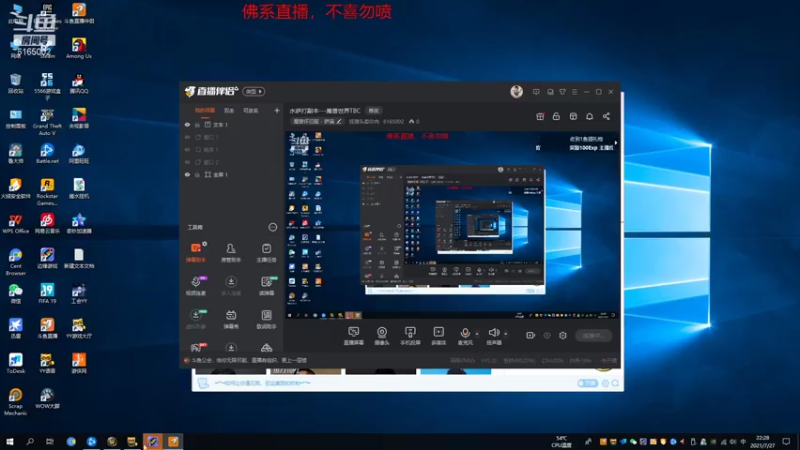Select the first orange scene tab
The height and width of the screenshot is (450, 800).
point(205,110)
